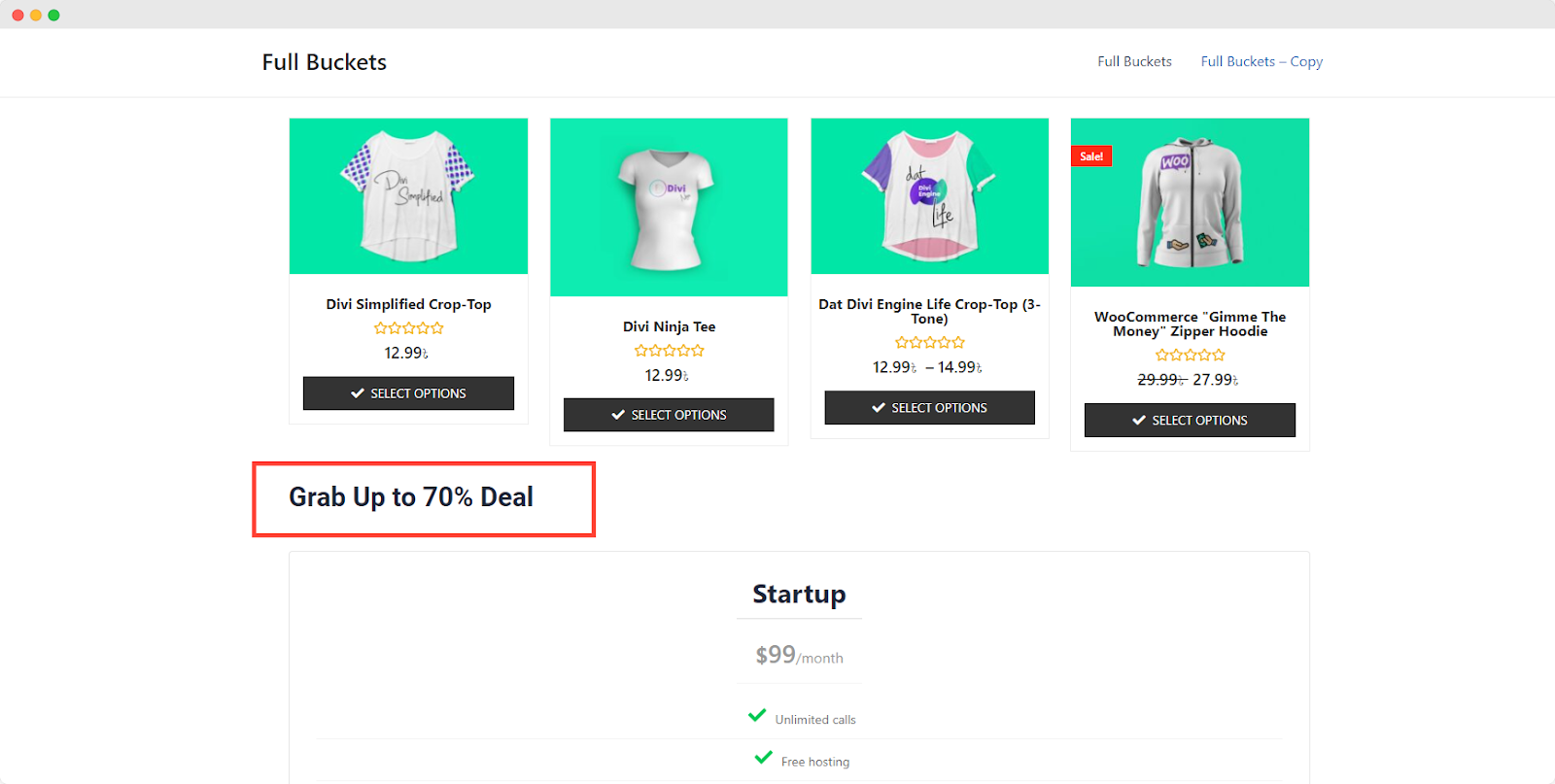This screenshot has height=784, width=1555.
Task: Open the Full Buckets menu item
Action: [x=1134, y=61]
